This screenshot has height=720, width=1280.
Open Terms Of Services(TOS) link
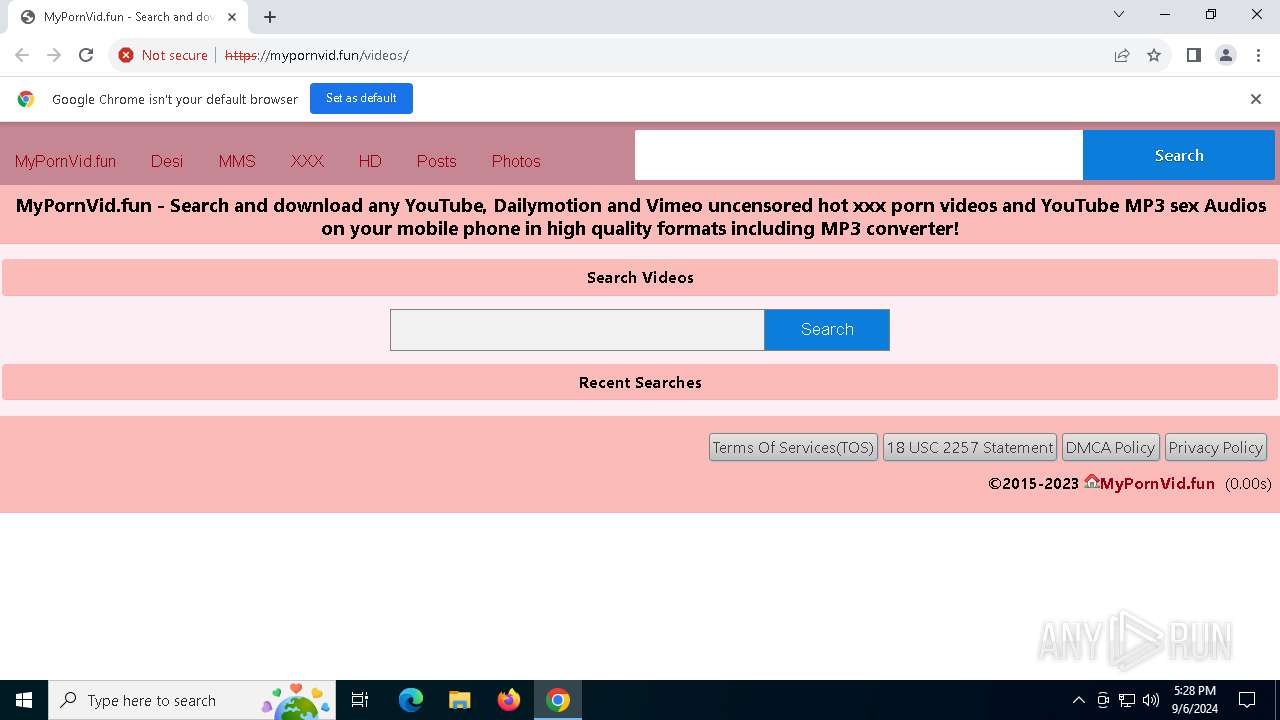pyautogui.click(x=793, y=447)
